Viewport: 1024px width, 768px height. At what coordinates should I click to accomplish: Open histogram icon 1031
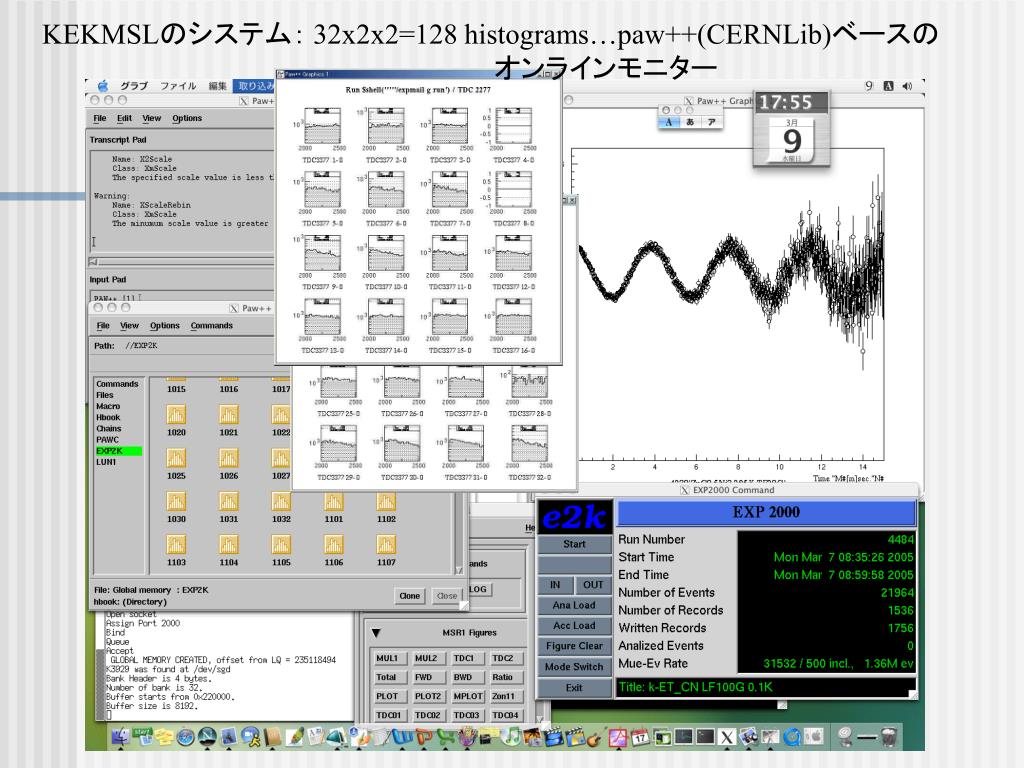(229, 502)
